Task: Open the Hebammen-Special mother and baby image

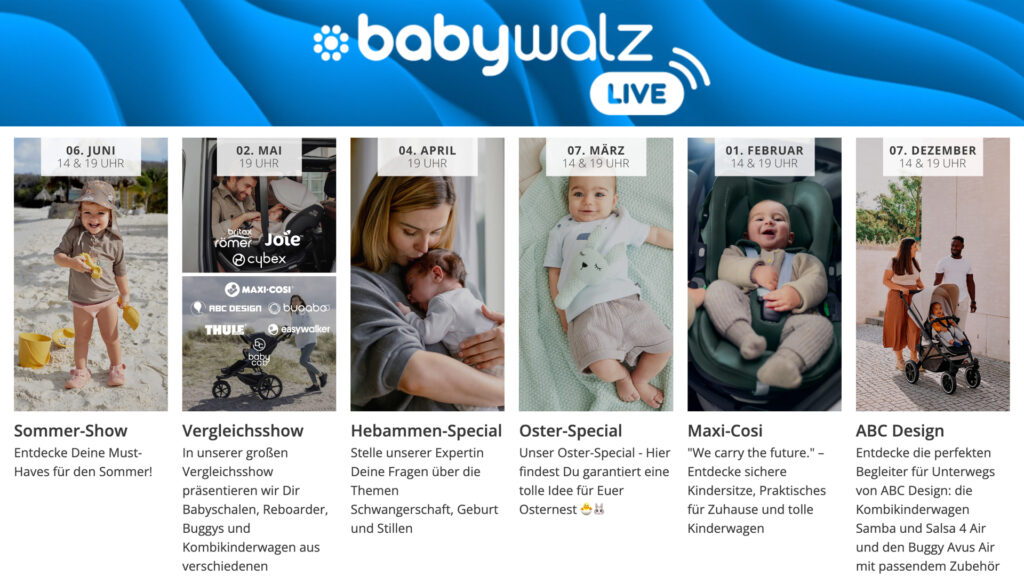Action: coord(427,274)
